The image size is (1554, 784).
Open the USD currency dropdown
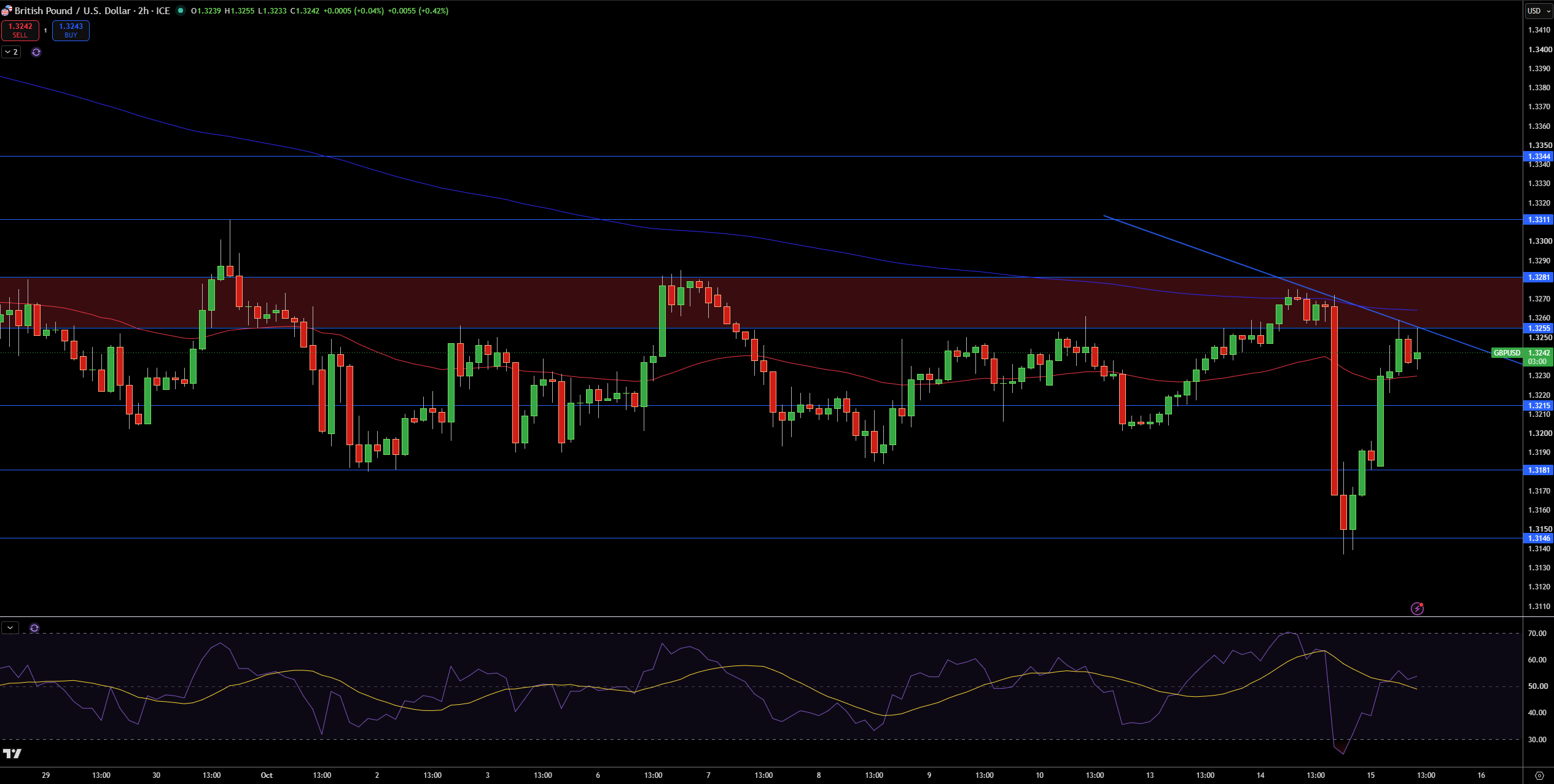tap(1539, 10)
